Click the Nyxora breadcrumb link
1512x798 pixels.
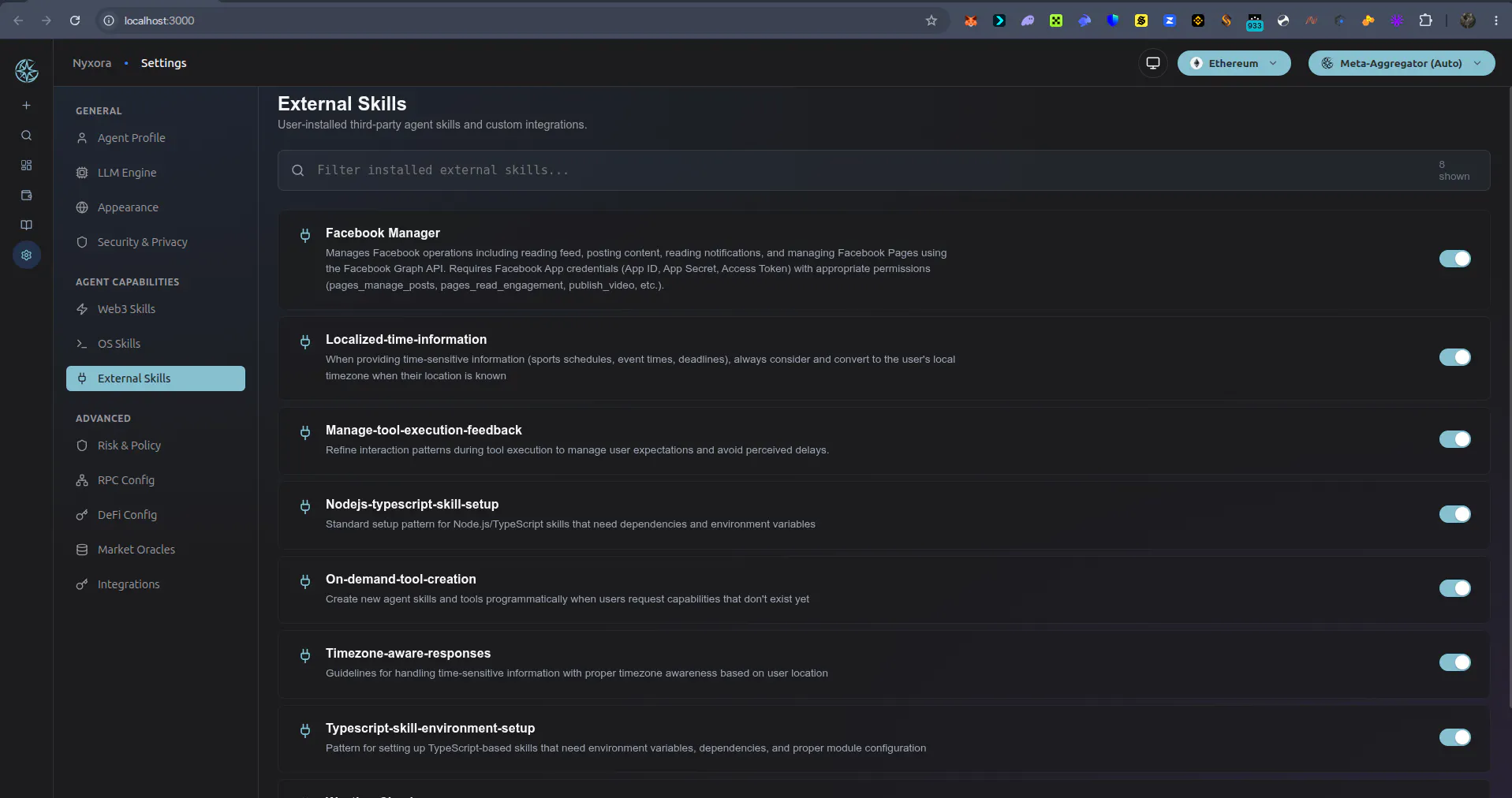pyautogui.click(x=91, y=63)
